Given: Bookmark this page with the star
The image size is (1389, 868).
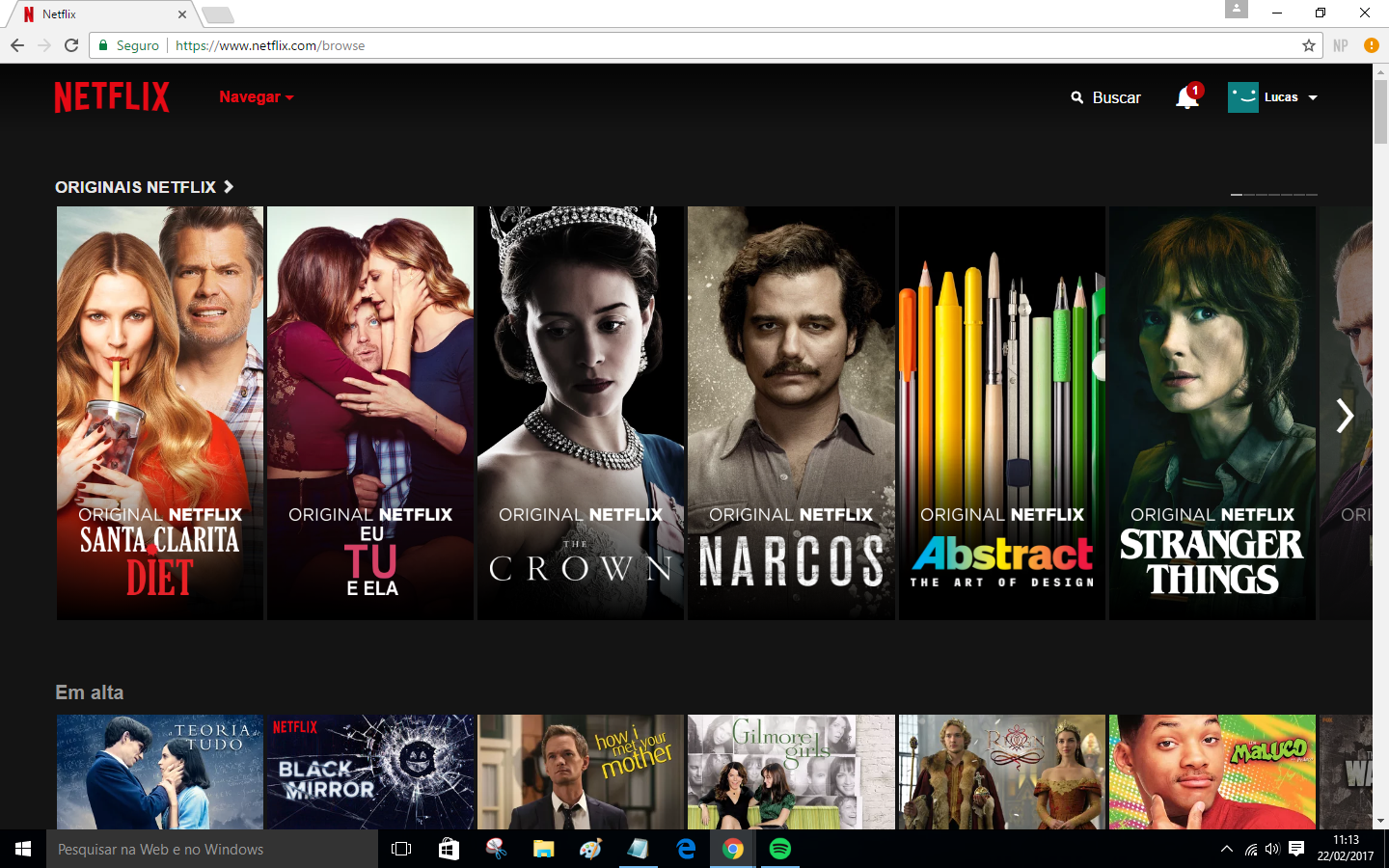Looking at the screenshot, I should (x=1309, y=45).
